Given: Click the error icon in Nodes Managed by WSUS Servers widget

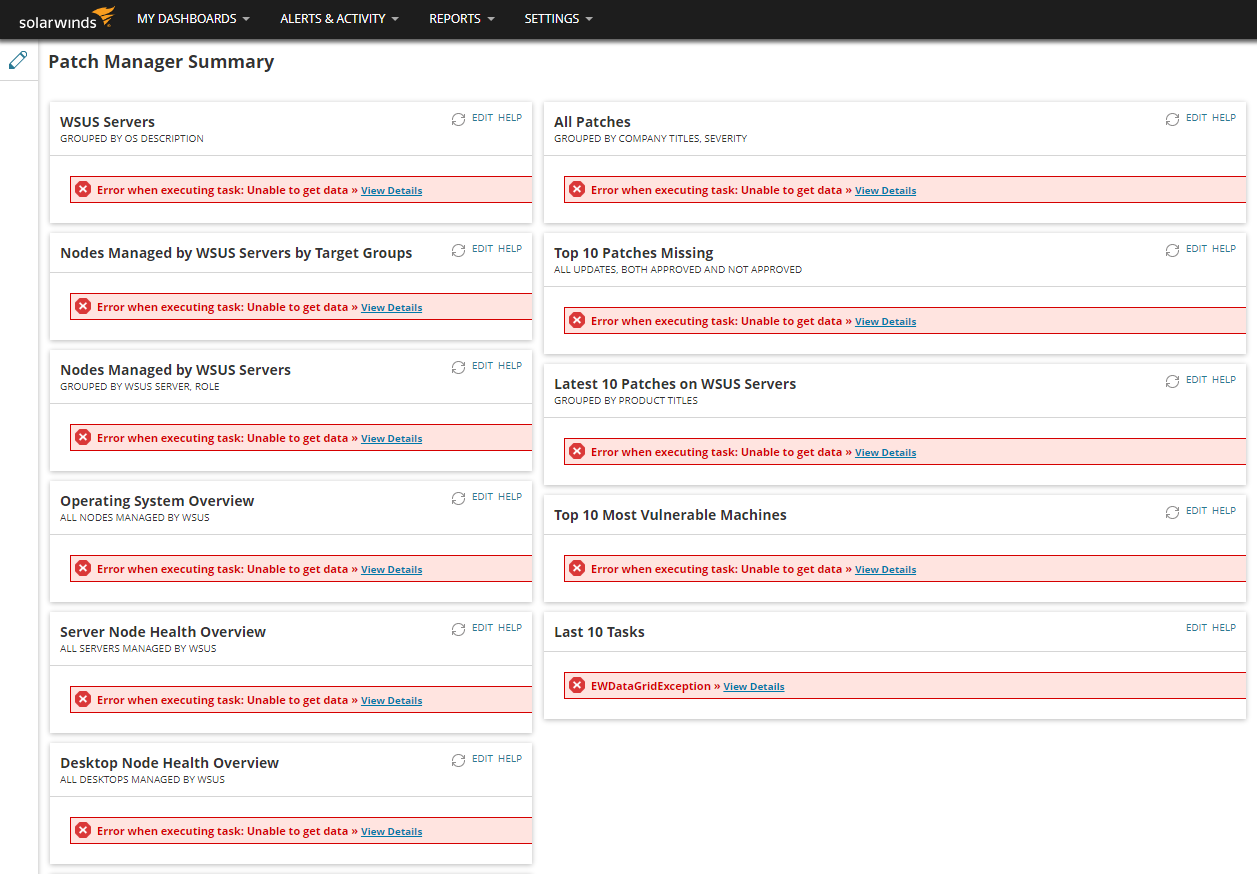Looking at the screenshot, I should point(83,437).
